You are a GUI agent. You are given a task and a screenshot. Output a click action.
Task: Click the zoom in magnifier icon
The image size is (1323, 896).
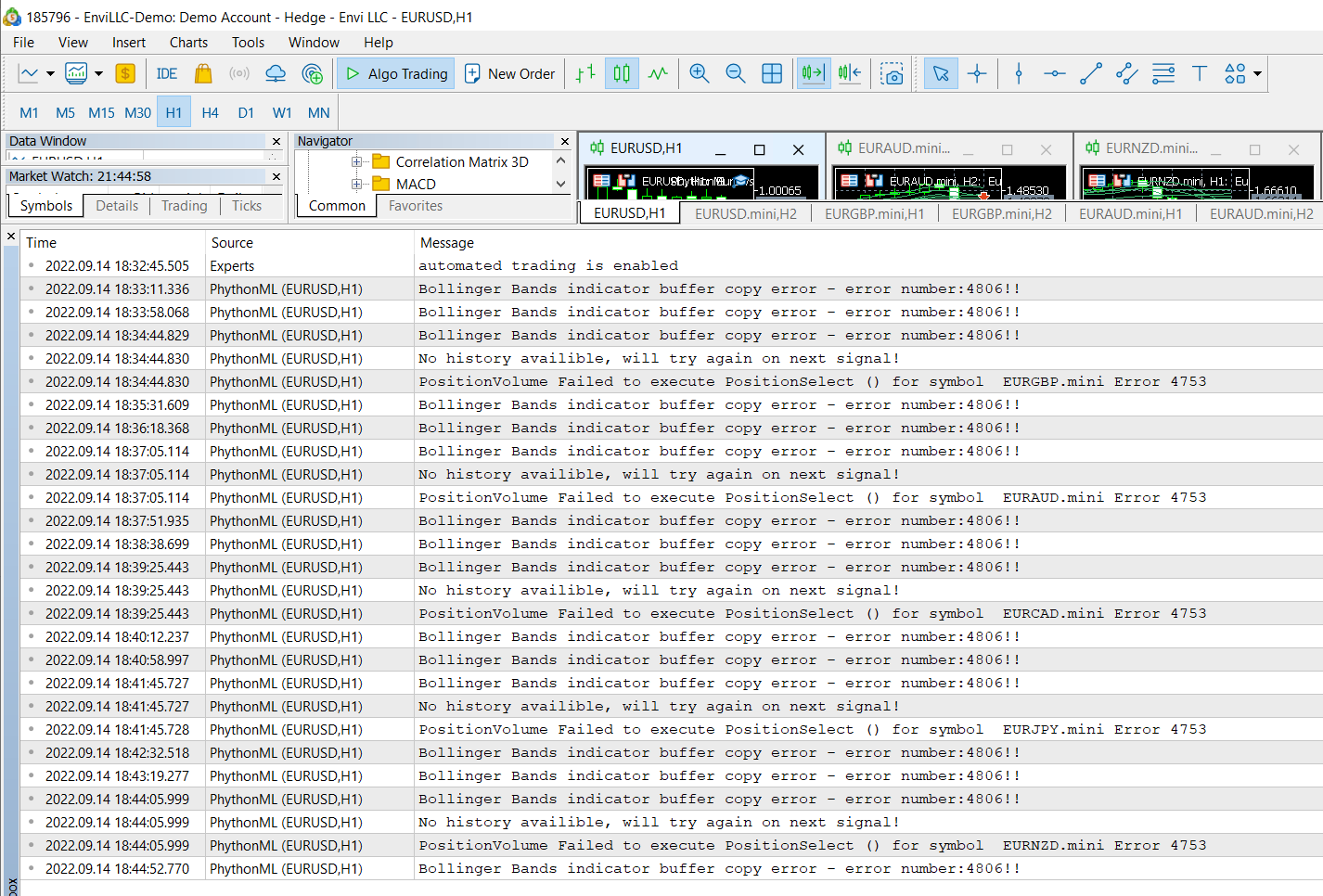700,74
